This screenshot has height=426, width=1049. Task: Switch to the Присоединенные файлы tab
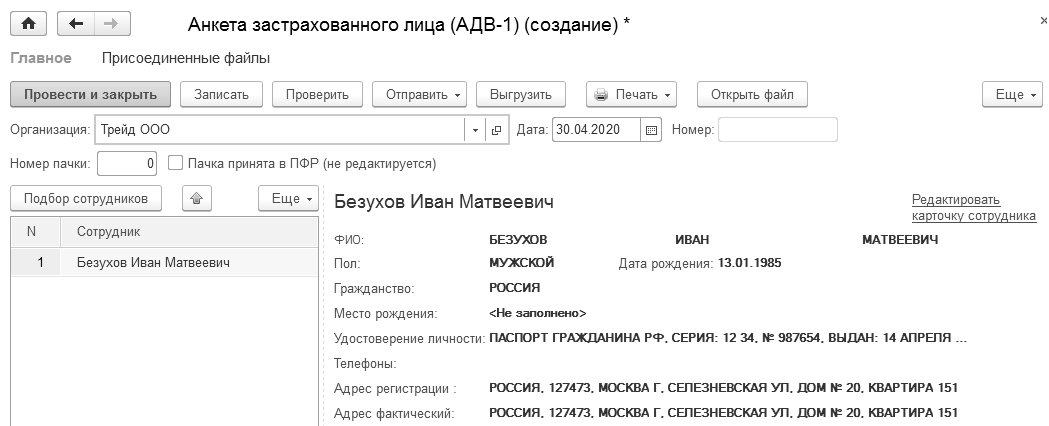click(x=186, y=58)
